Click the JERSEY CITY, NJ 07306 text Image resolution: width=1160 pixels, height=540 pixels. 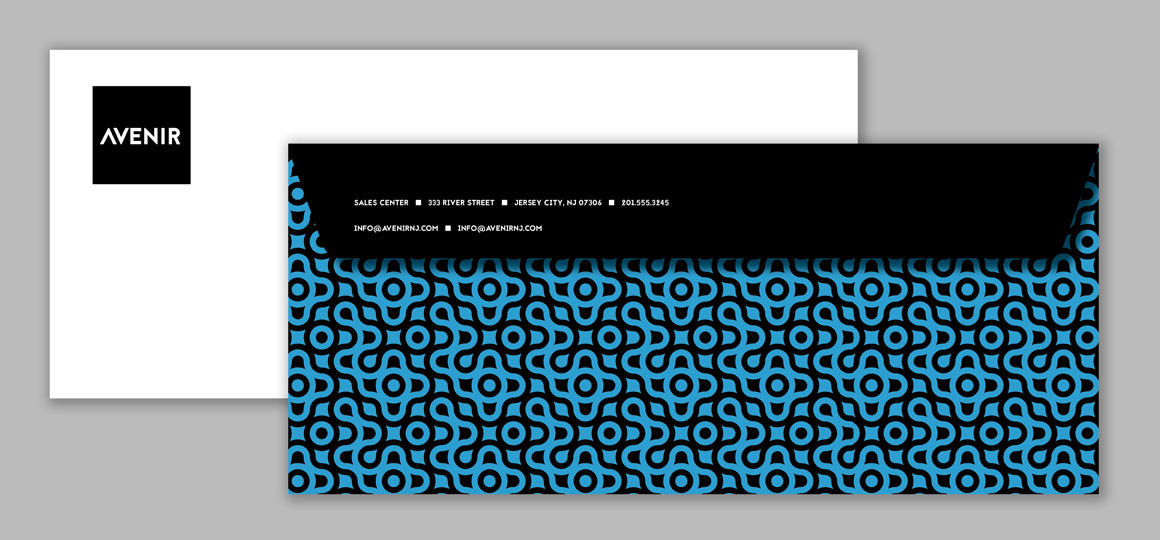coord(558,203)
